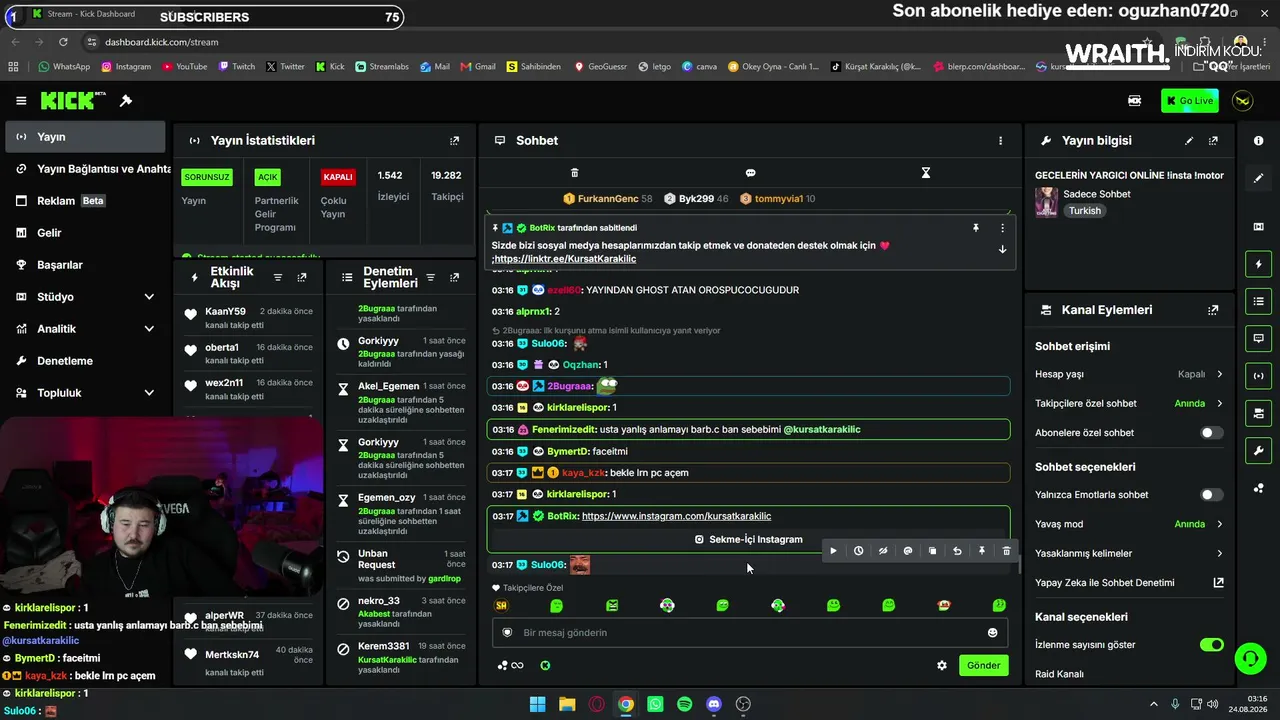Image resolution: width=1280 pixels, height=720 pixels.
Task: Open the pinned message three-dot menu
Action: pyautogui.click(x=1002, y=228)
